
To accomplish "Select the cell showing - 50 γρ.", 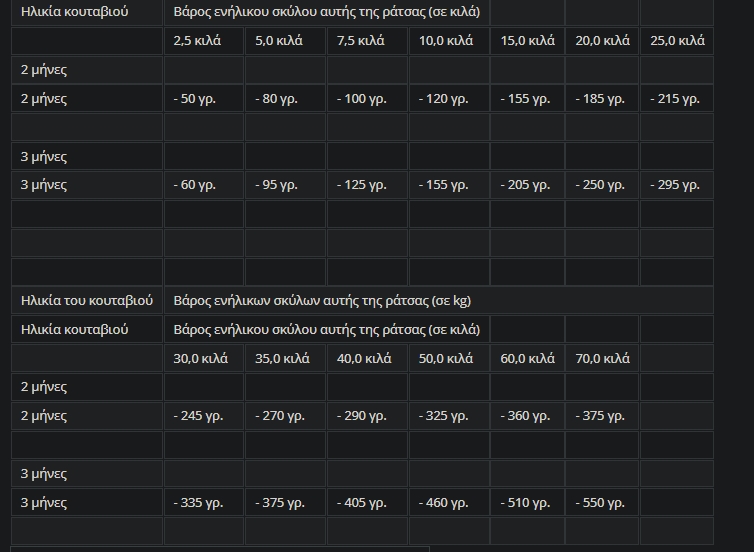I will click(x=204, y=99).
